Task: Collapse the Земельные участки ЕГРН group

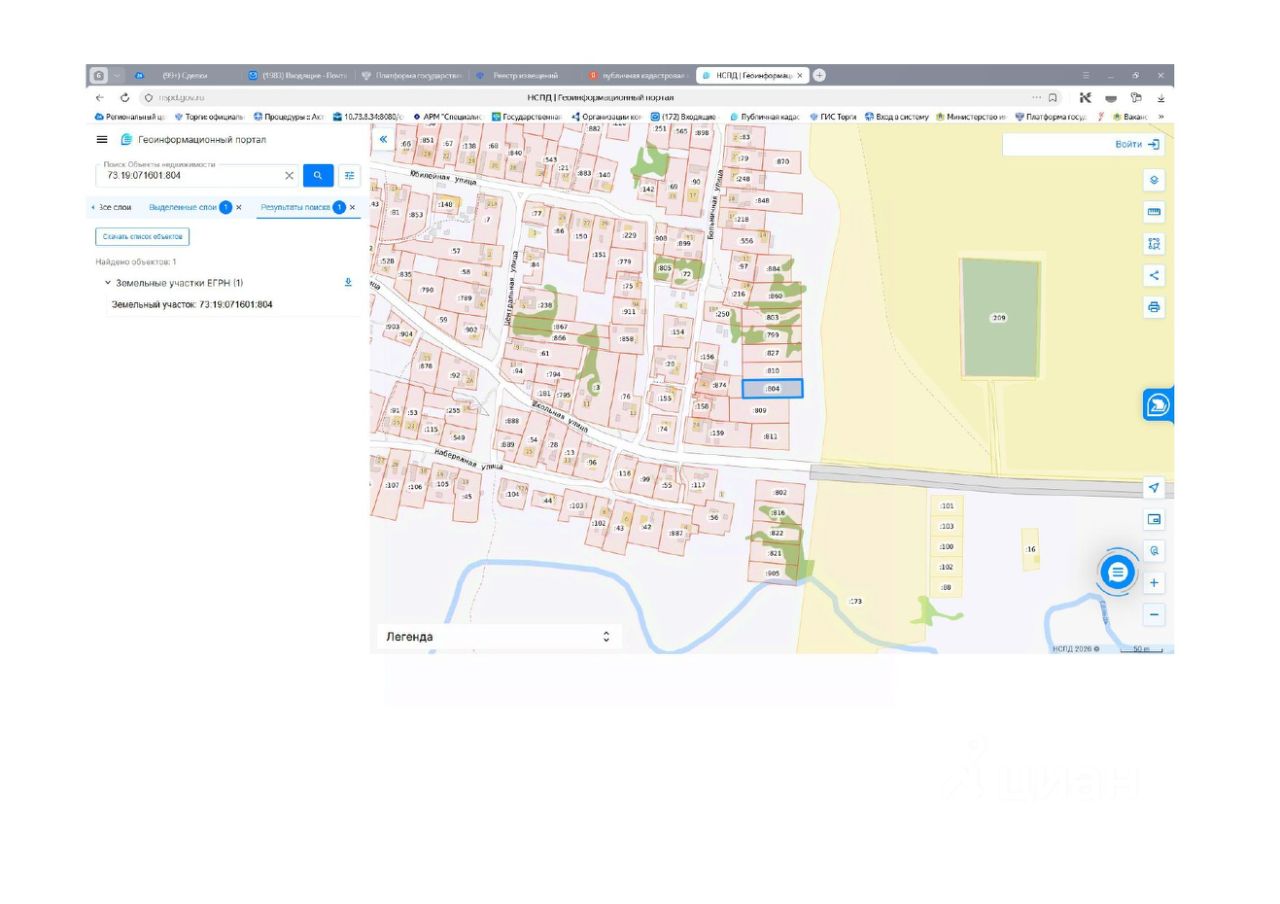Action: pyautogui.click(x=108, y=283)
